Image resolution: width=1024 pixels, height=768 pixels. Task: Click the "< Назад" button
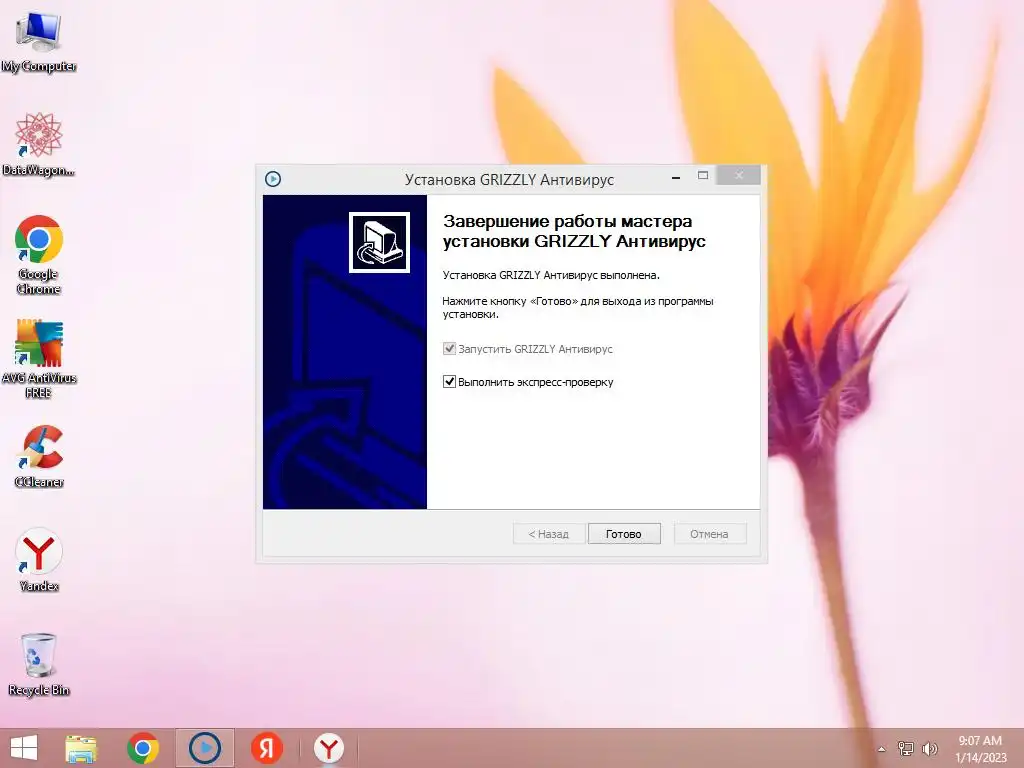[x=549, y=534]
